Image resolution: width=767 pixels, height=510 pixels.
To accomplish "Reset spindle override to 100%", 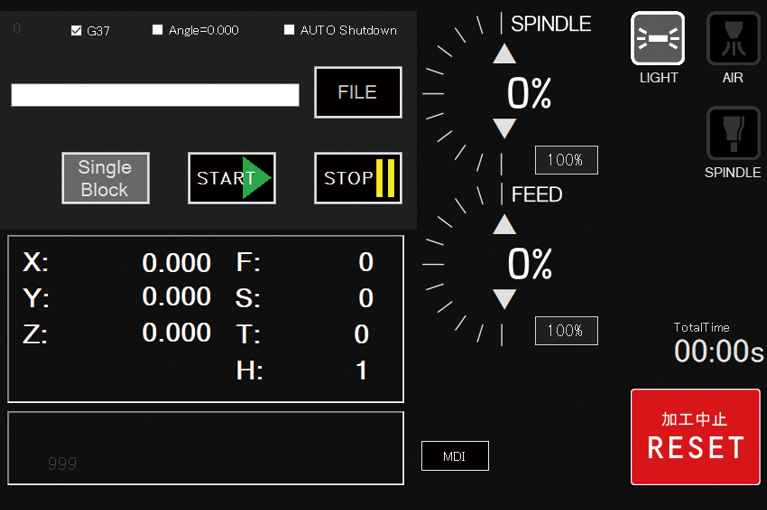I will 566,160.
